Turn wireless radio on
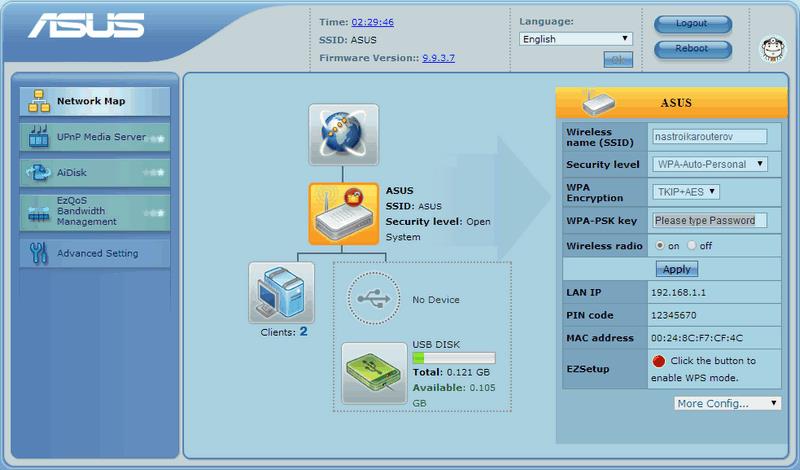 pyautogui.click(x=660, y=245)
